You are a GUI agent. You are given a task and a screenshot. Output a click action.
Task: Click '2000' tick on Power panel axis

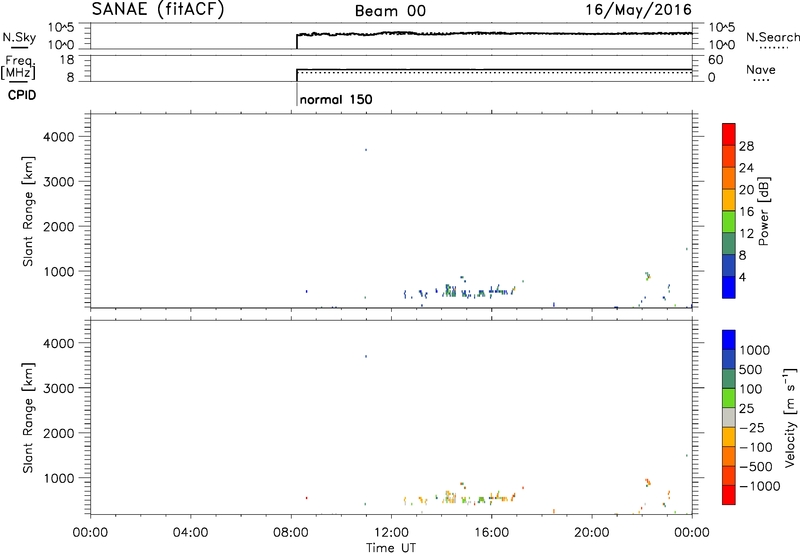click(59, 226)
